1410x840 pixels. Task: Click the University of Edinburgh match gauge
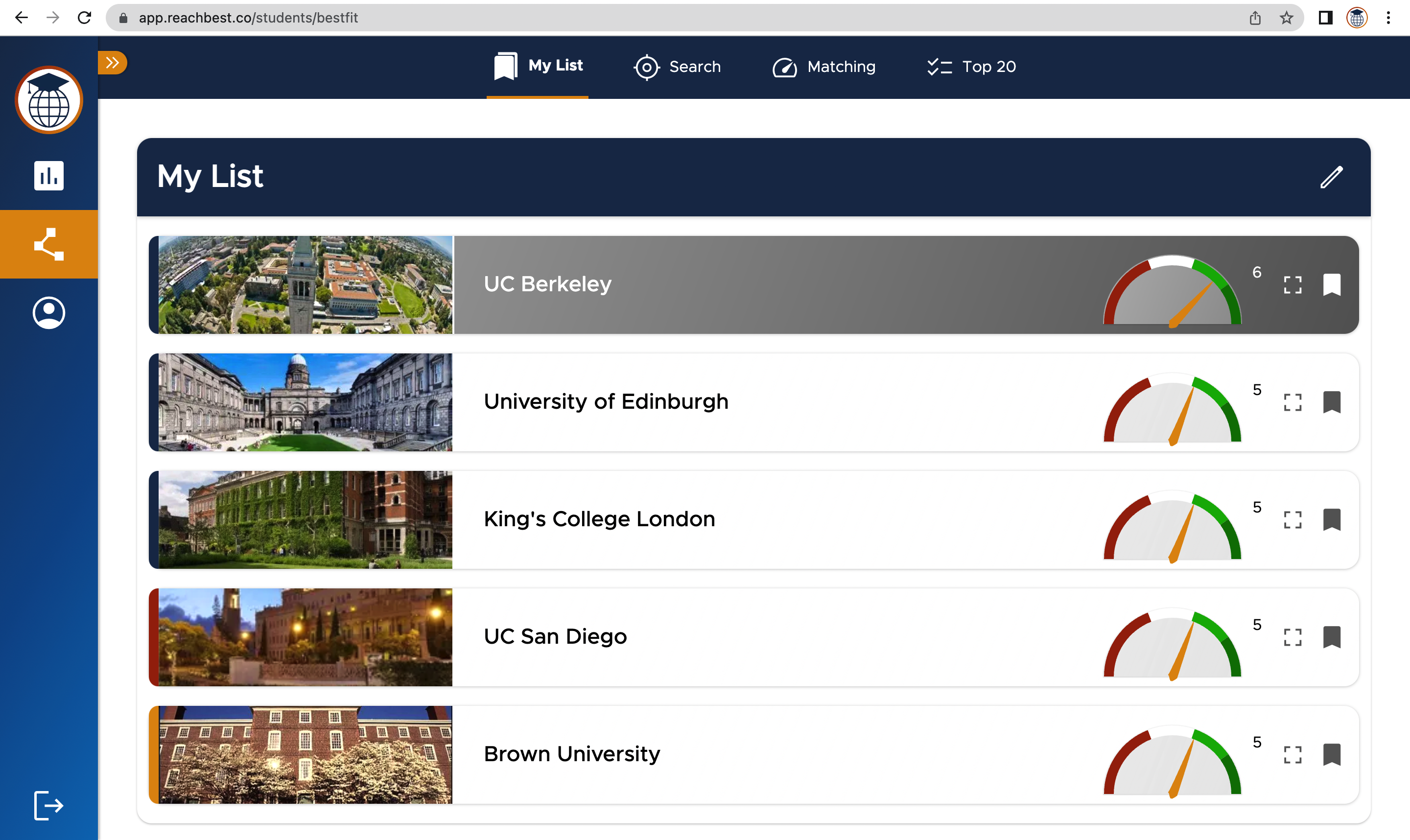click(1172, 409)
